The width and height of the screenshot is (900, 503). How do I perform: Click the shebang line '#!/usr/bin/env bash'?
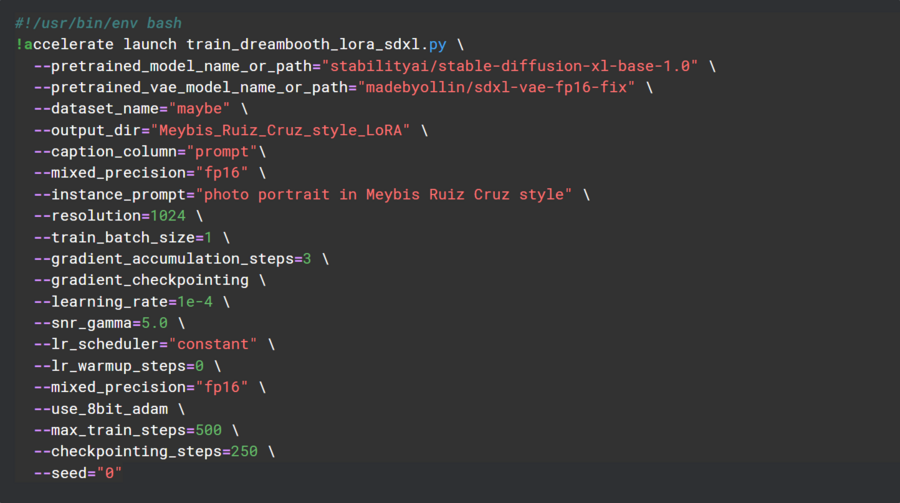(x=98, y=23)
